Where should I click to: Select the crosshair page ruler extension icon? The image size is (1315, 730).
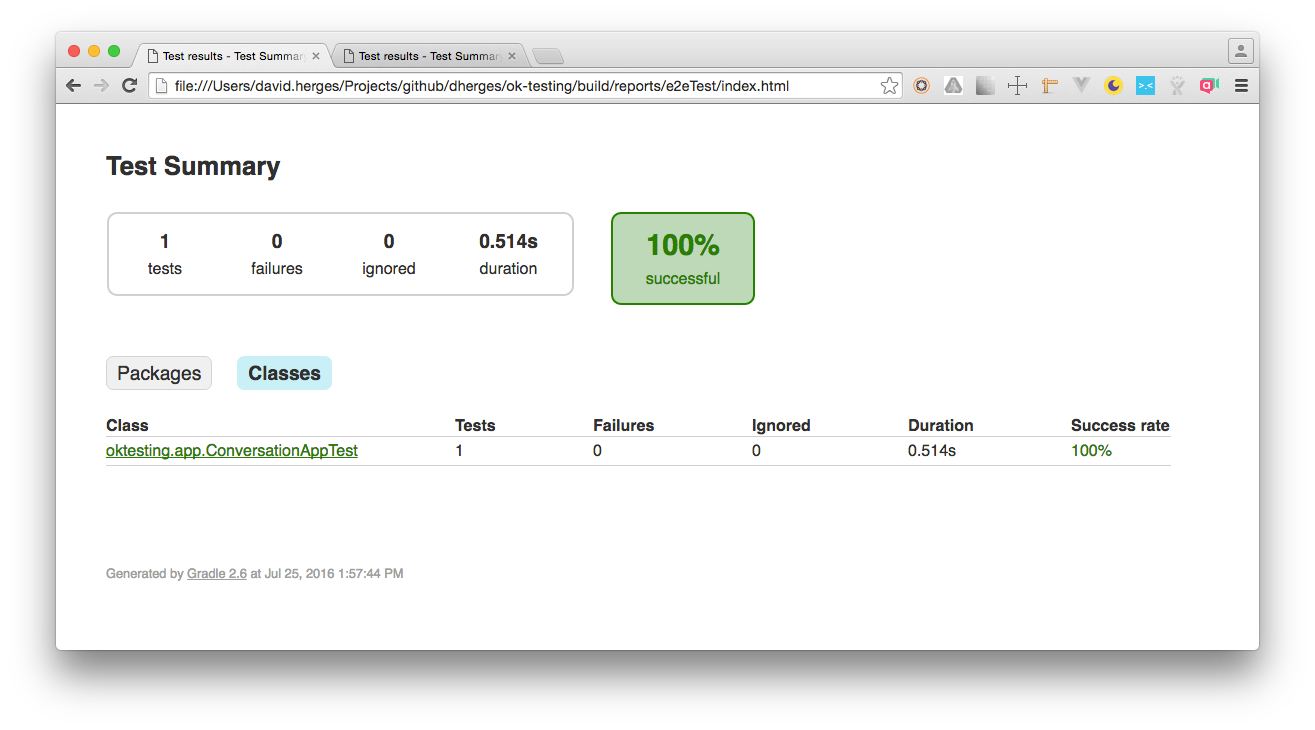pos(1017,85)
